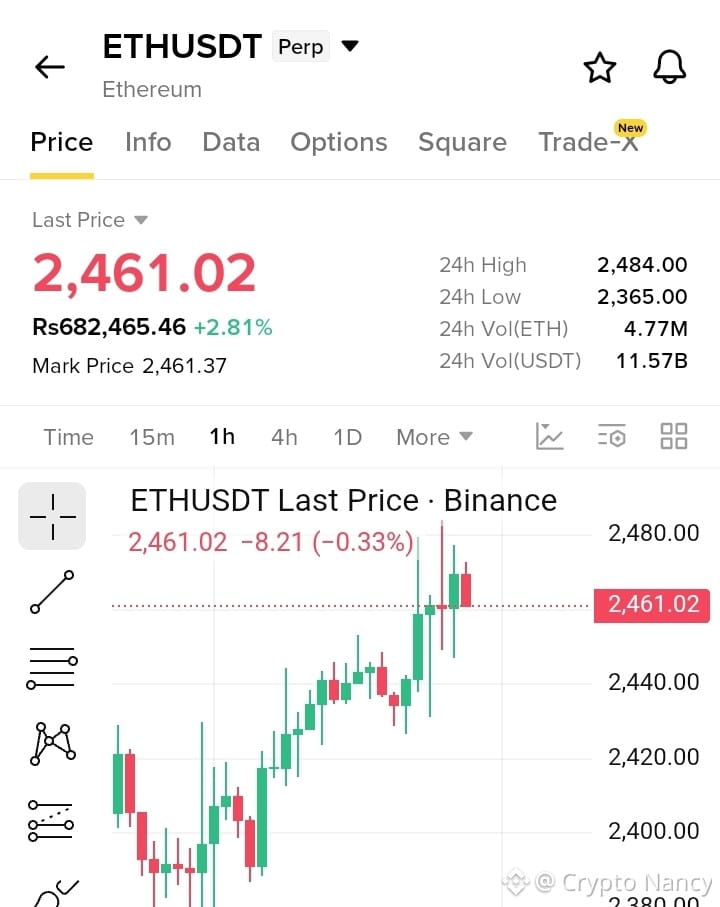Switch to the Info tab

coord(148,142)
